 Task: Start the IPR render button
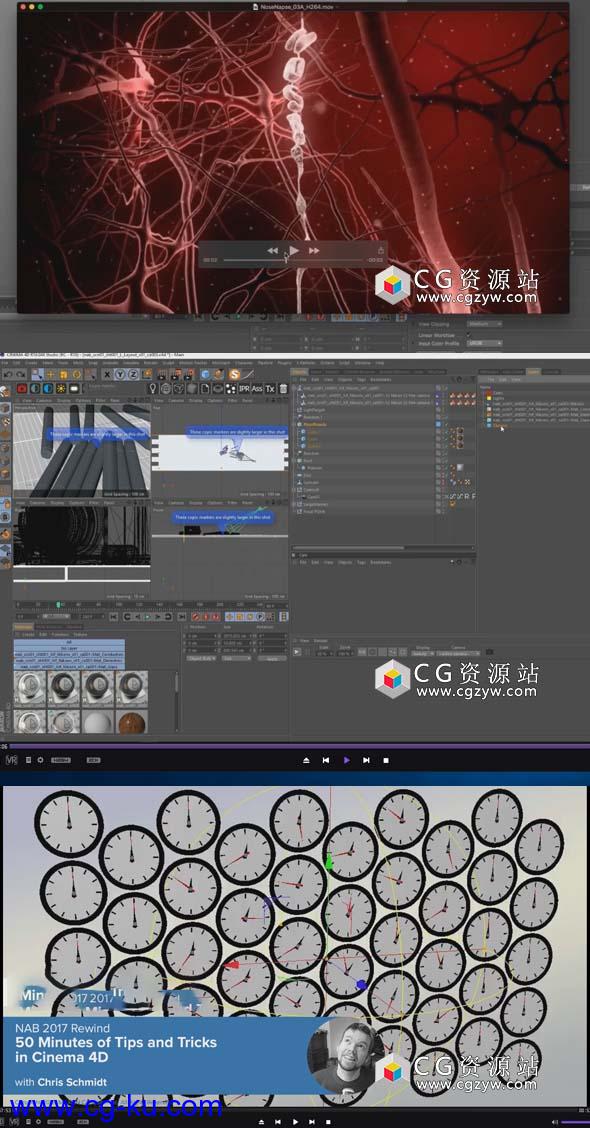tap(245, 388)
